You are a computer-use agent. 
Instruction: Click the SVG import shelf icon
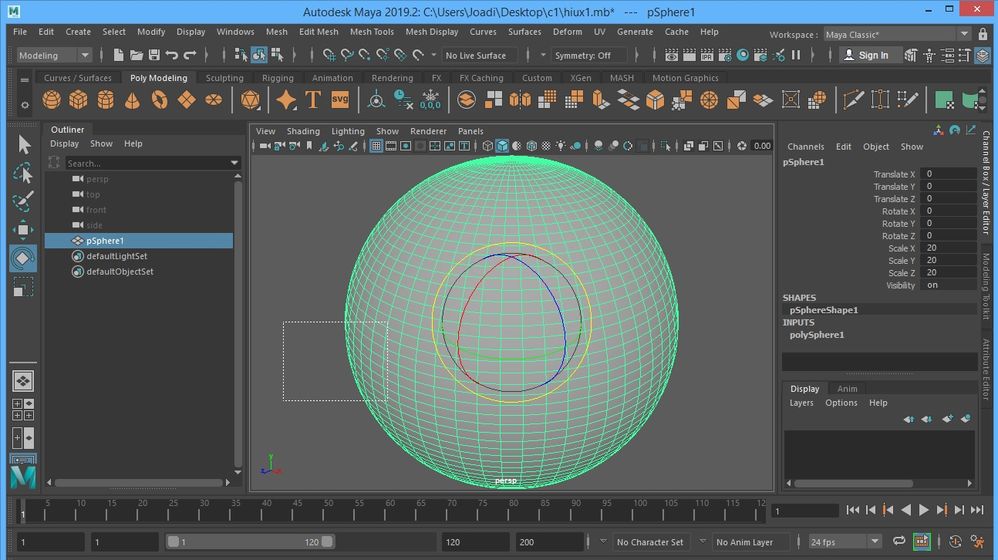pos(340,100)
